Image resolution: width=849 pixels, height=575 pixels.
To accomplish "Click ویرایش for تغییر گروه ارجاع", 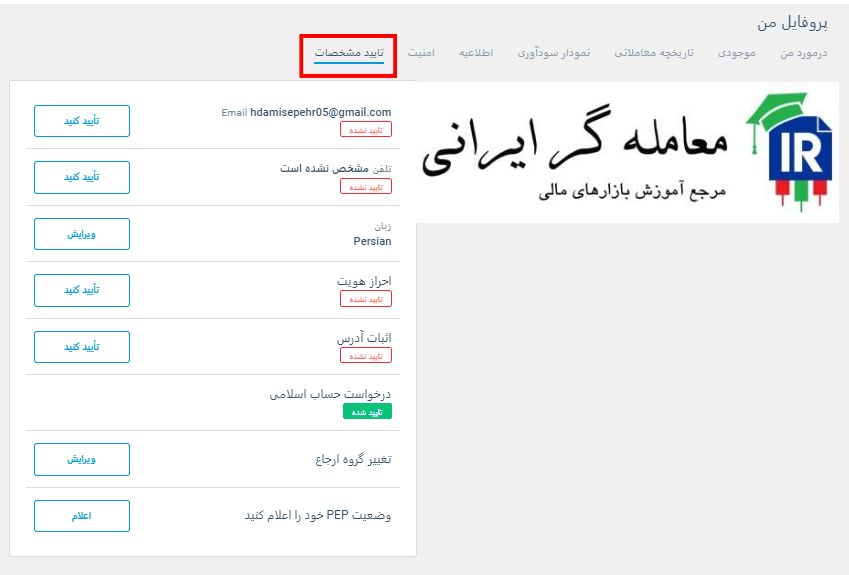I will tap(82, 459).
